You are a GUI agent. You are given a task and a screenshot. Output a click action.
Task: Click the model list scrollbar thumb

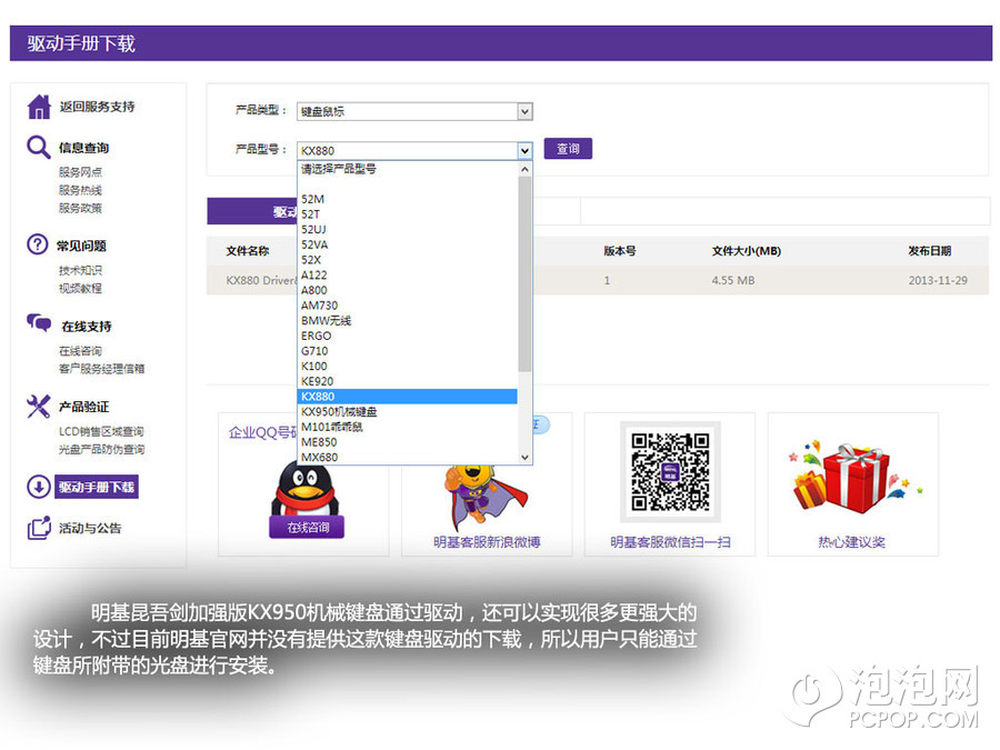tap(524, 274)
